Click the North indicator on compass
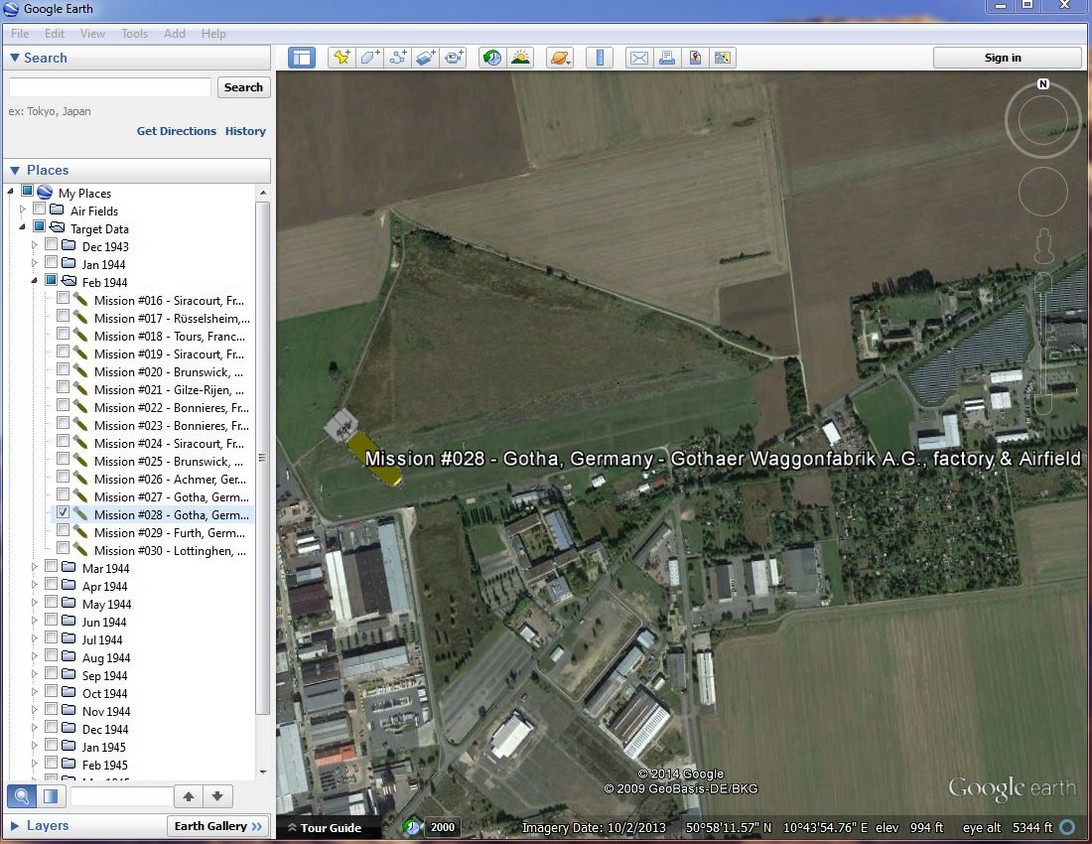Image resolution: width=1092 pixels, height=844 pixels. click(1043, 84)
